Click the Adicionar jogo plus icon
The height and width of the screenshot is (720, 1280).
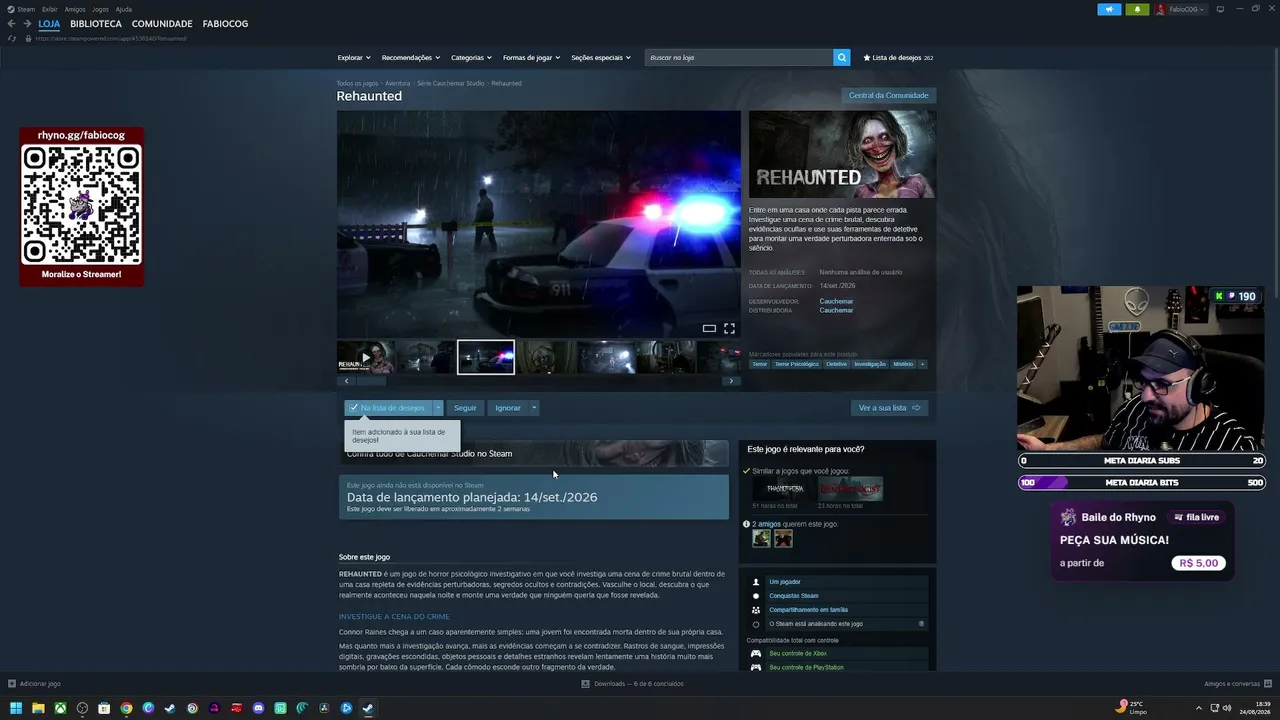tap(12, 684)
